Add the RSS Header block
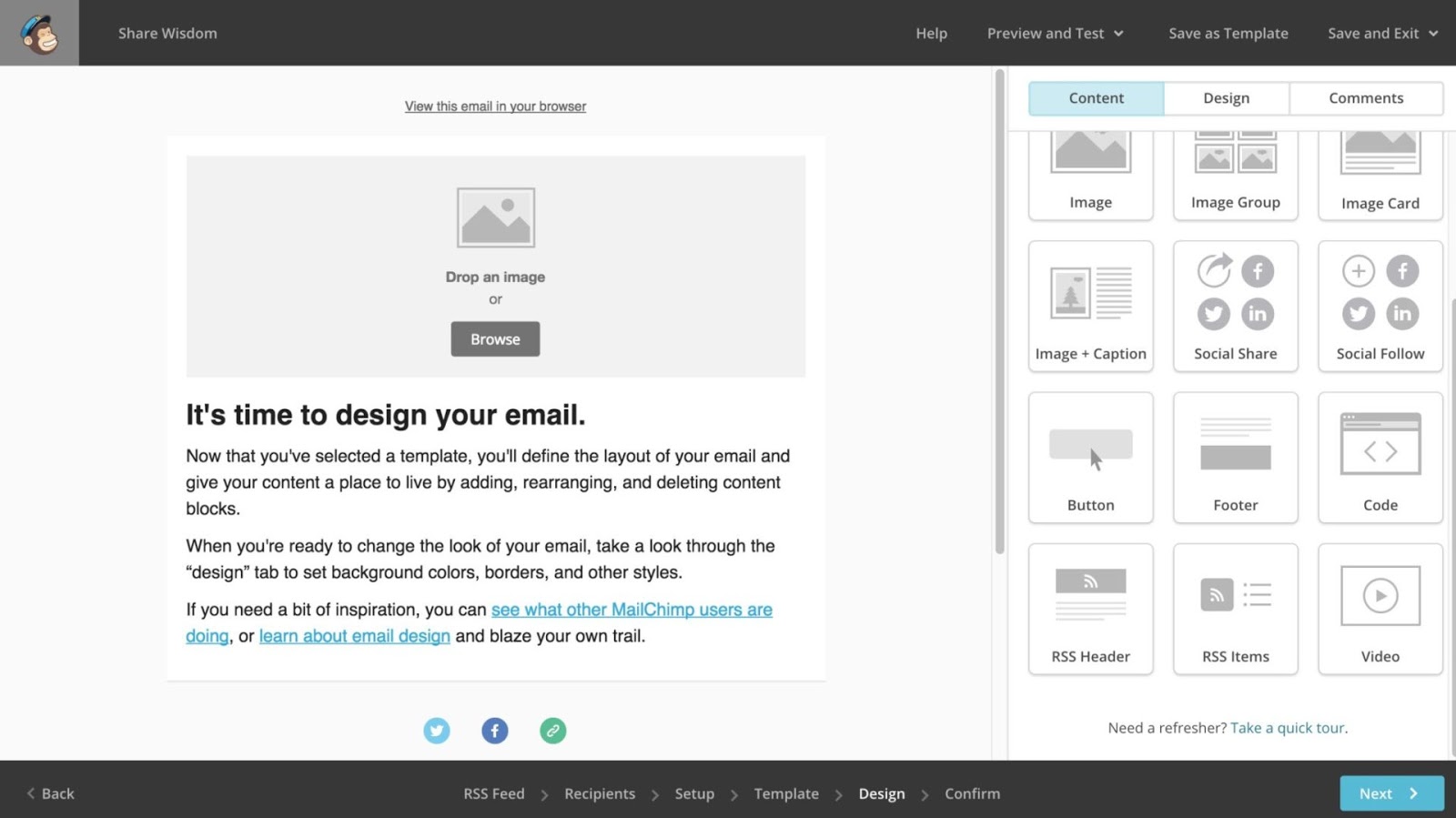This screenshot has width=1456, height=818. [x=1090, y=609]
